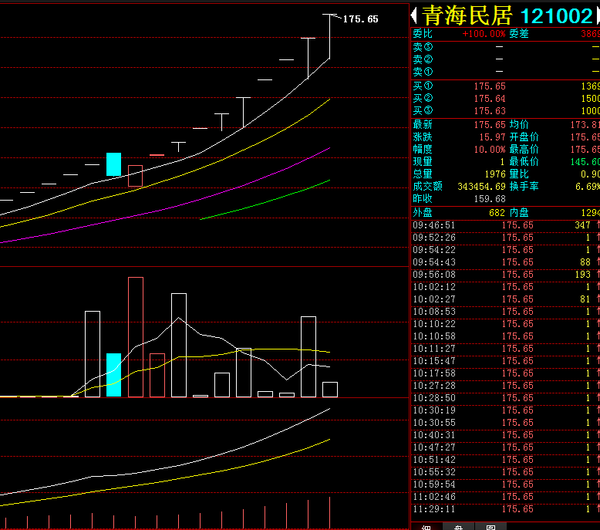
Task: Click the 委比 +100.00% value
Action: click(x=483, y=33)
